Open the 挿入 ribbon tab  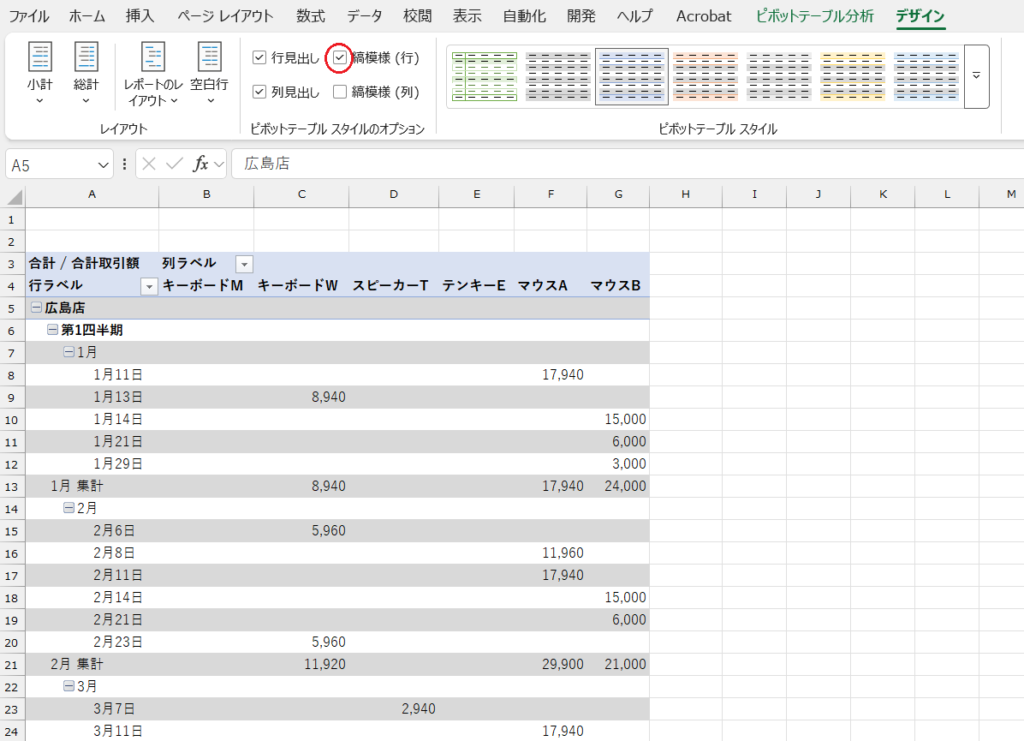140,16
